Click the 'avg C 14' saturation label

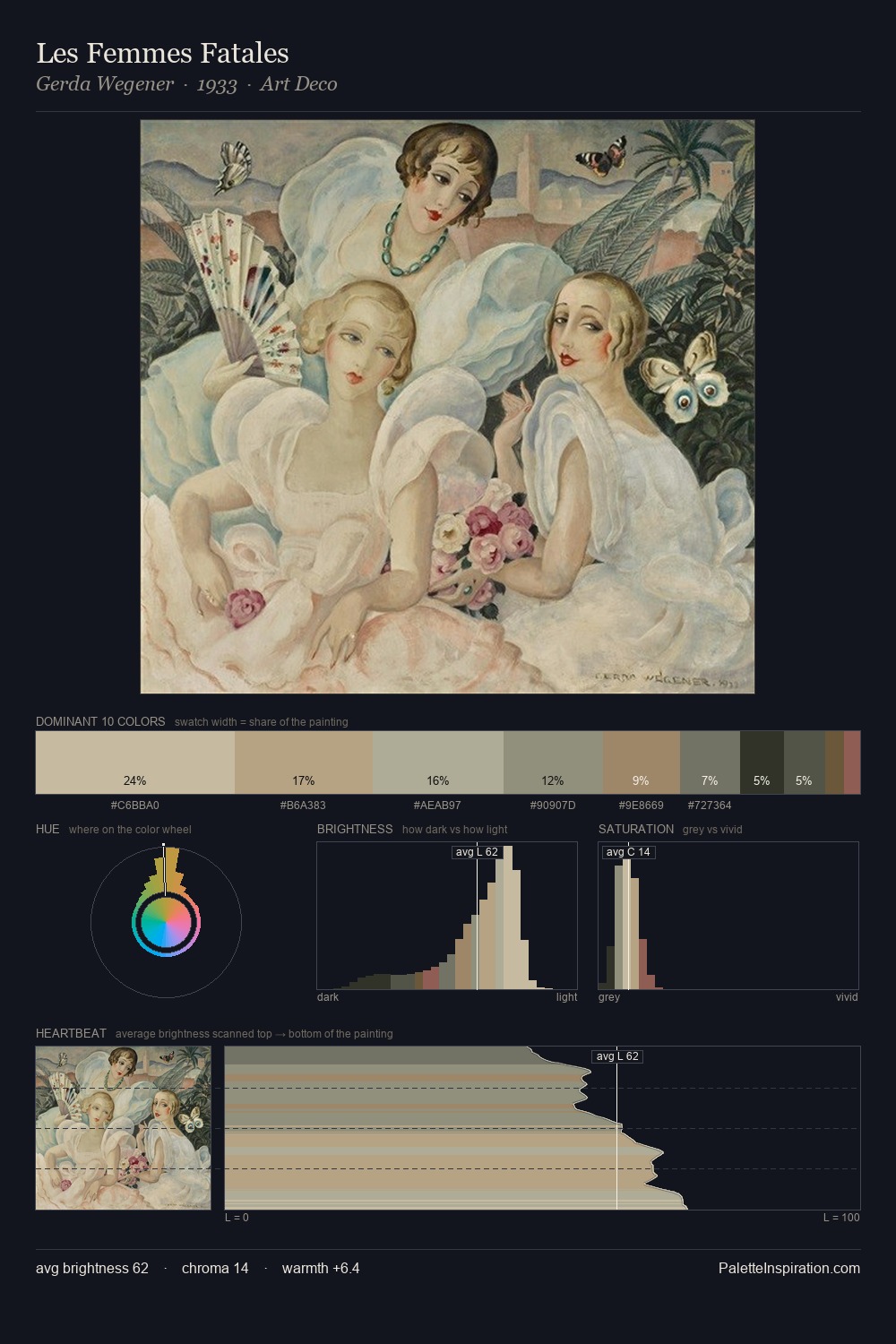pos(628,852)
